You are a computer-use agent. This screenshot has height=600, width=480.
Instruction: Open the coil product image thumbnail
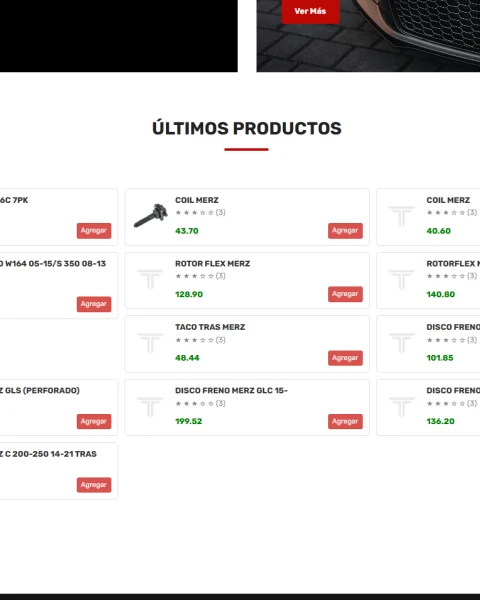(150, 216)
